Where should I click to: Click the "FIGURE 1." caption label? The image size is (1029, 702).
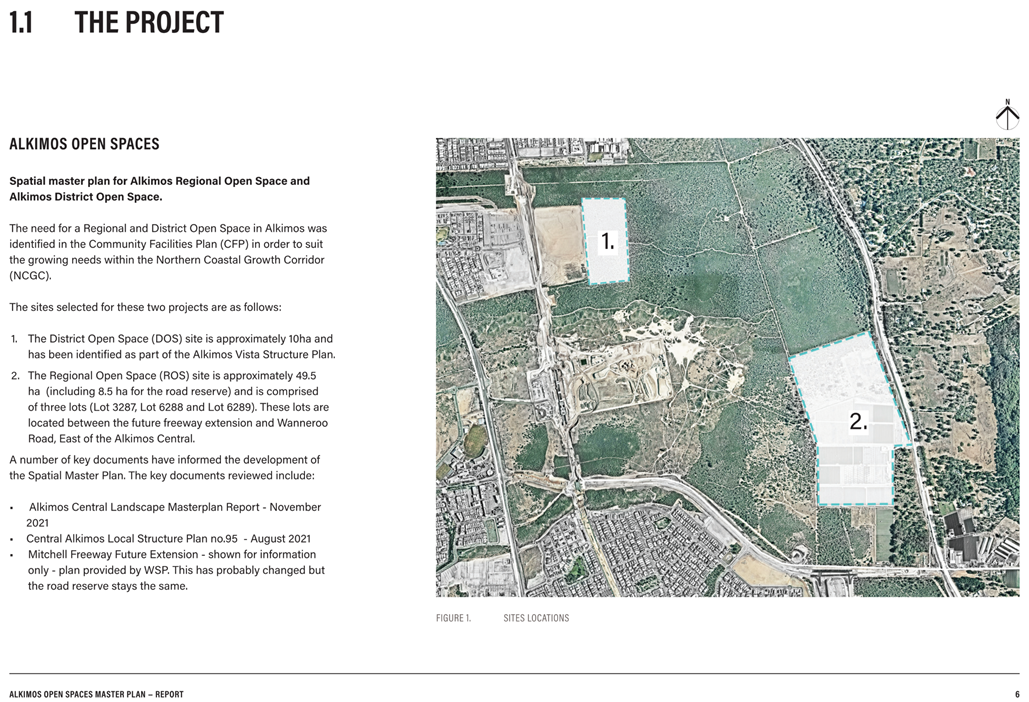click(x=453, y=618)
